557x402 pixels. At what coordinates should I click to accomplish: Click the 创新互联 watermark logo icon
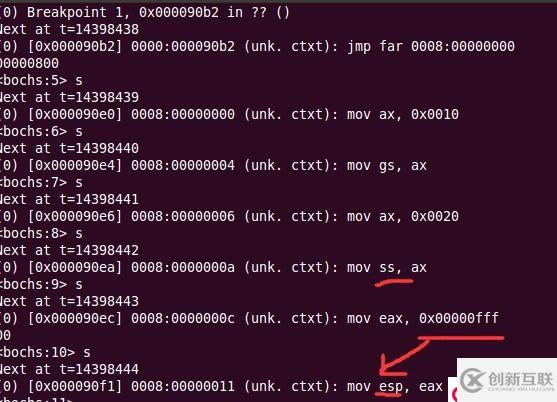point(472,380)
